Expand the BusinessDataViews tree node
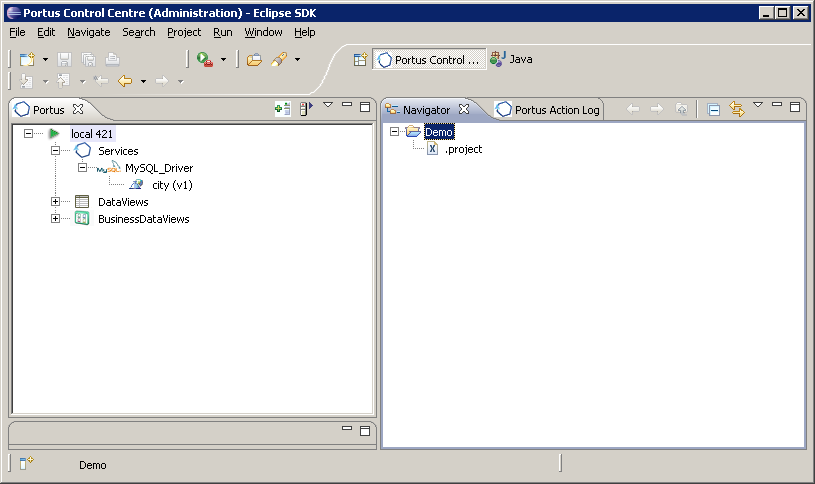This screenshot has height=484, width=815. [56, 218]
